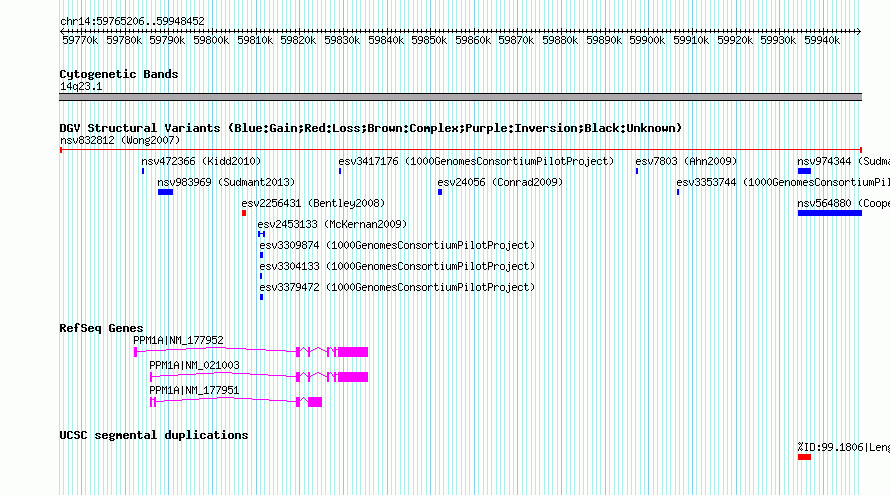The height and width of the screenshot is (495, 890).
Task: Open the %ID:99.1806 segmental duplication label
Action: coord(843,447)
